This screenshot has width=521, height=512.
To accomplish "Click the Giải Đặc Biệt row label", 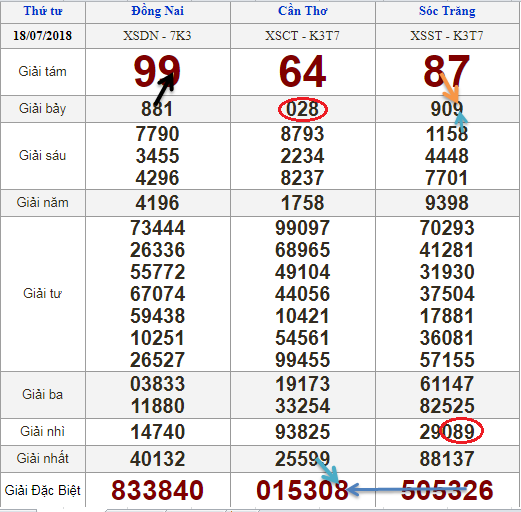I will pos(43,490).
